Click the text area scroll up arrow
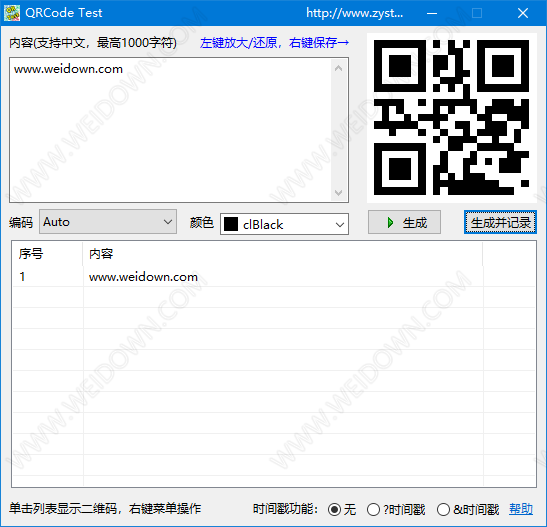547x527 pixels. (338, 69)
